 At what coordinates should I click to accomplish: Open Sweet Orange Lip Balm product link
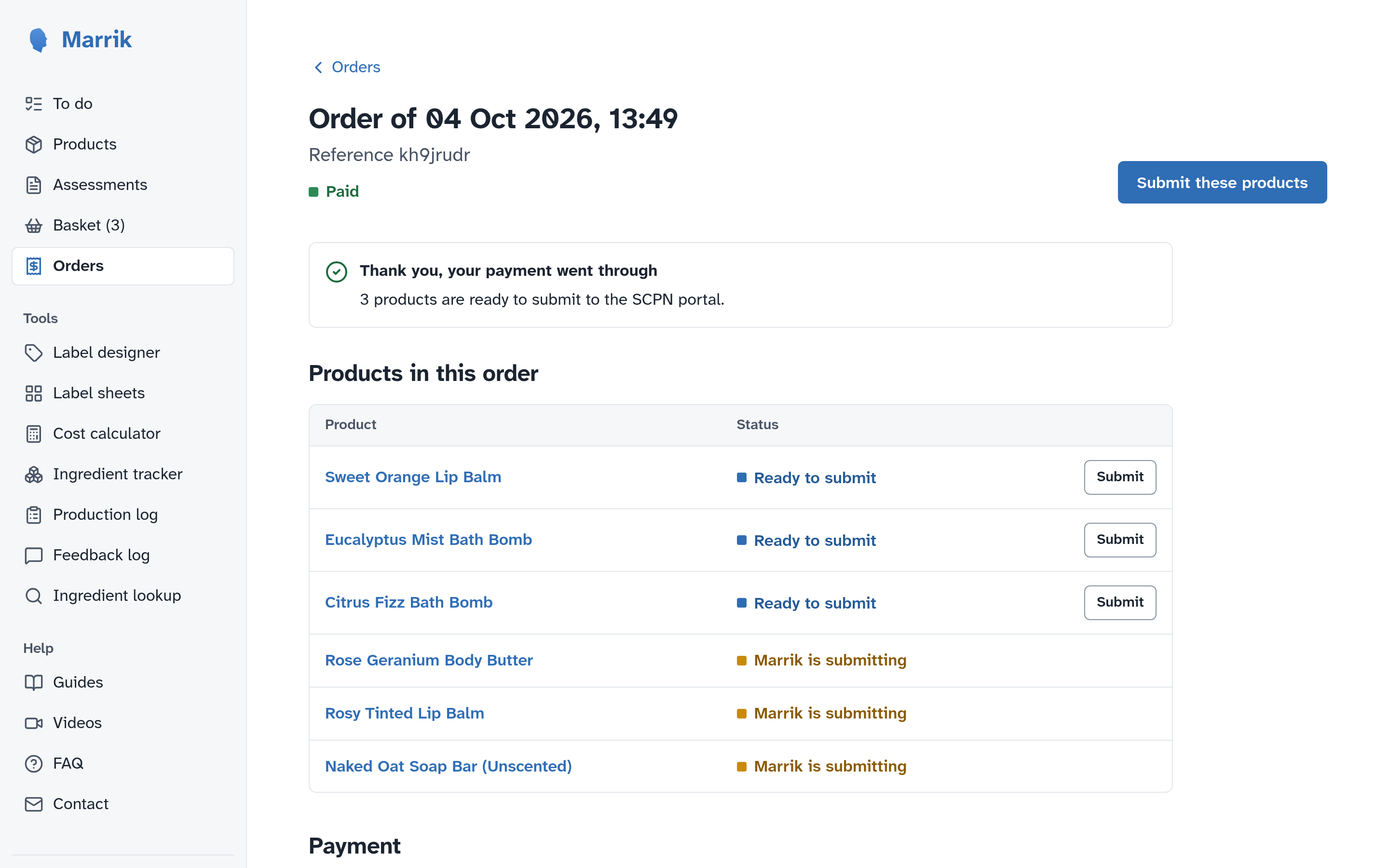[413, 477]
